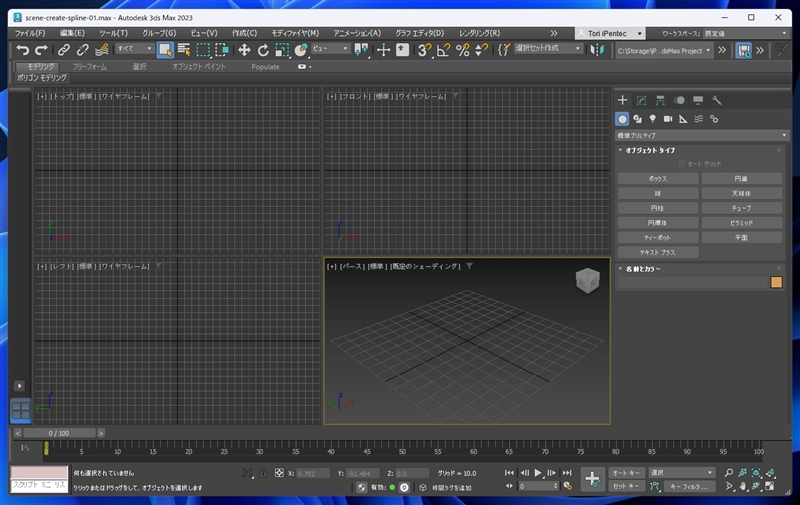The width and height of the screenshot is (800, 505).
Task: Open 編集(E) menu
Action: (x=72, y=33)
